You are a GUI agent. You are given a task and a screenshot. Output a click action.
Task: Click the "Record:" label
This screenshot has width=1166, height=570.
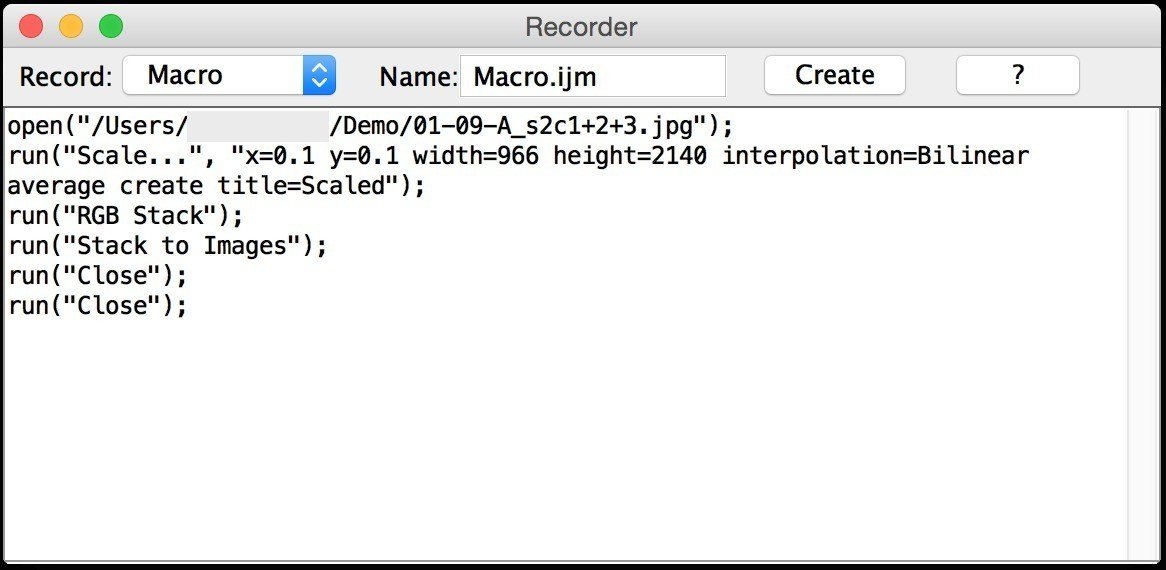(66, 76)
